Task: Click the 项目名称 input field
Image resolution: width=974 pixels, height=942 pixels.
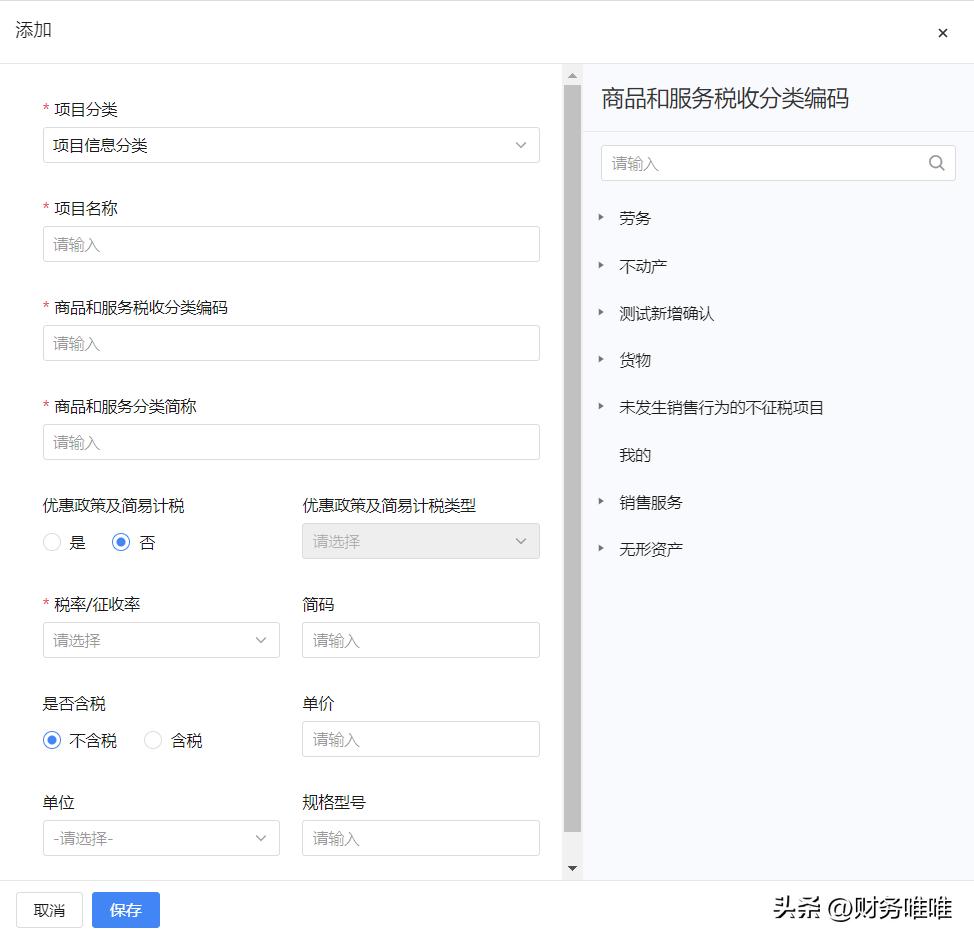Action: point(291,244)
